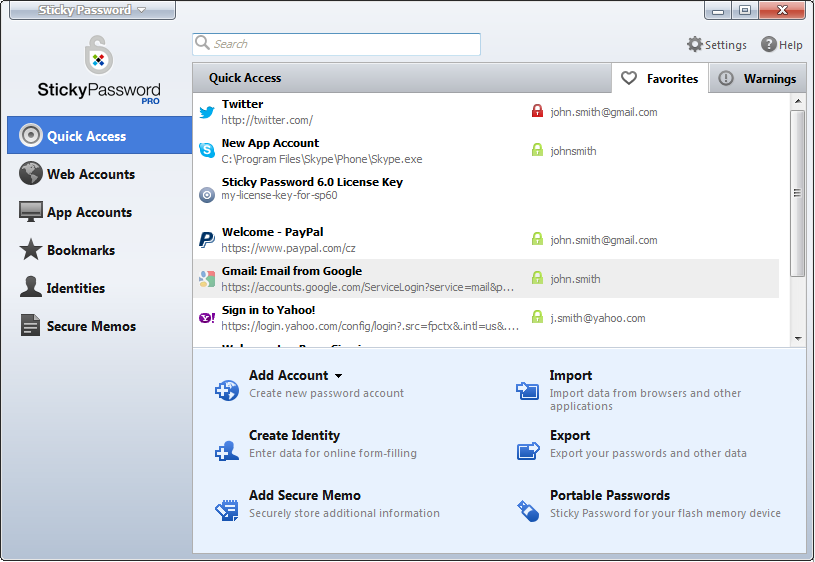Click the green lock icon beside johnsmith
815x562 pixels.
pos(537,150)
